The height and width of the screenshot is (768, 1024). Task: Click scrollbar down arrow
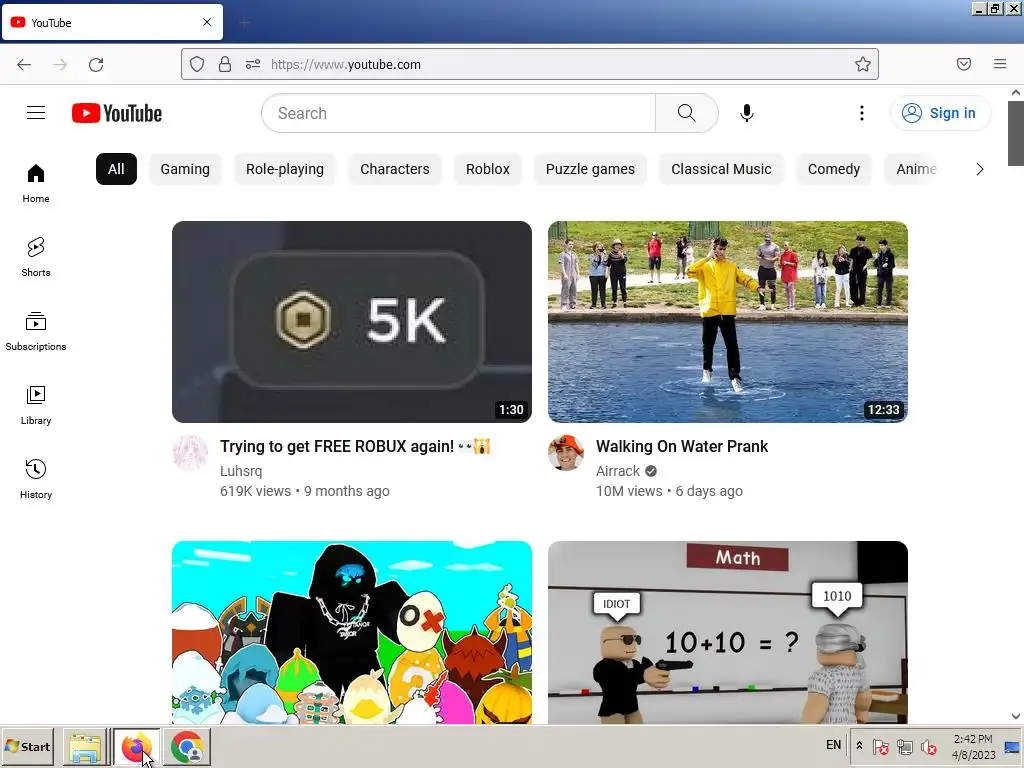point(1016,716)
